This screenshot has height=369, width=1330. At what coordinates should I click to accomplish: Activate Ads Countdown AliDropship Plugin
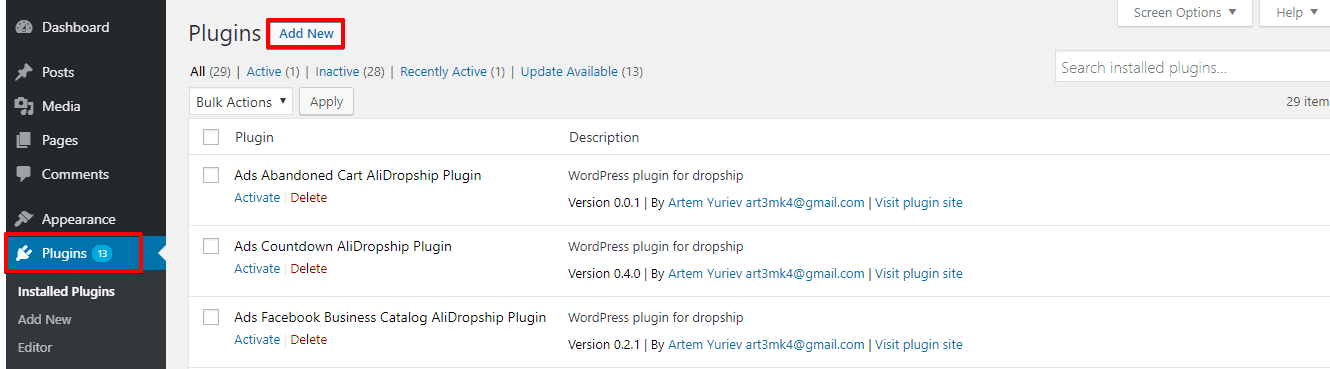click(x=257, y=269)
